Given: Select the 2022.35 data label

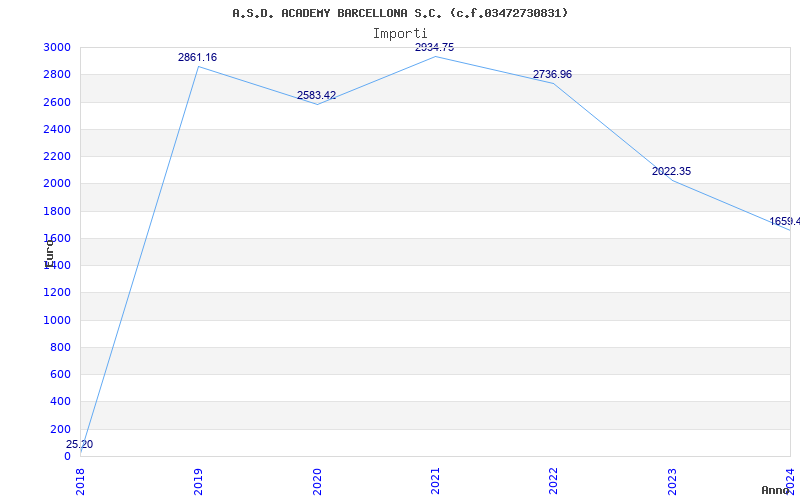Looking at the screenshot, I should point(671,171).
